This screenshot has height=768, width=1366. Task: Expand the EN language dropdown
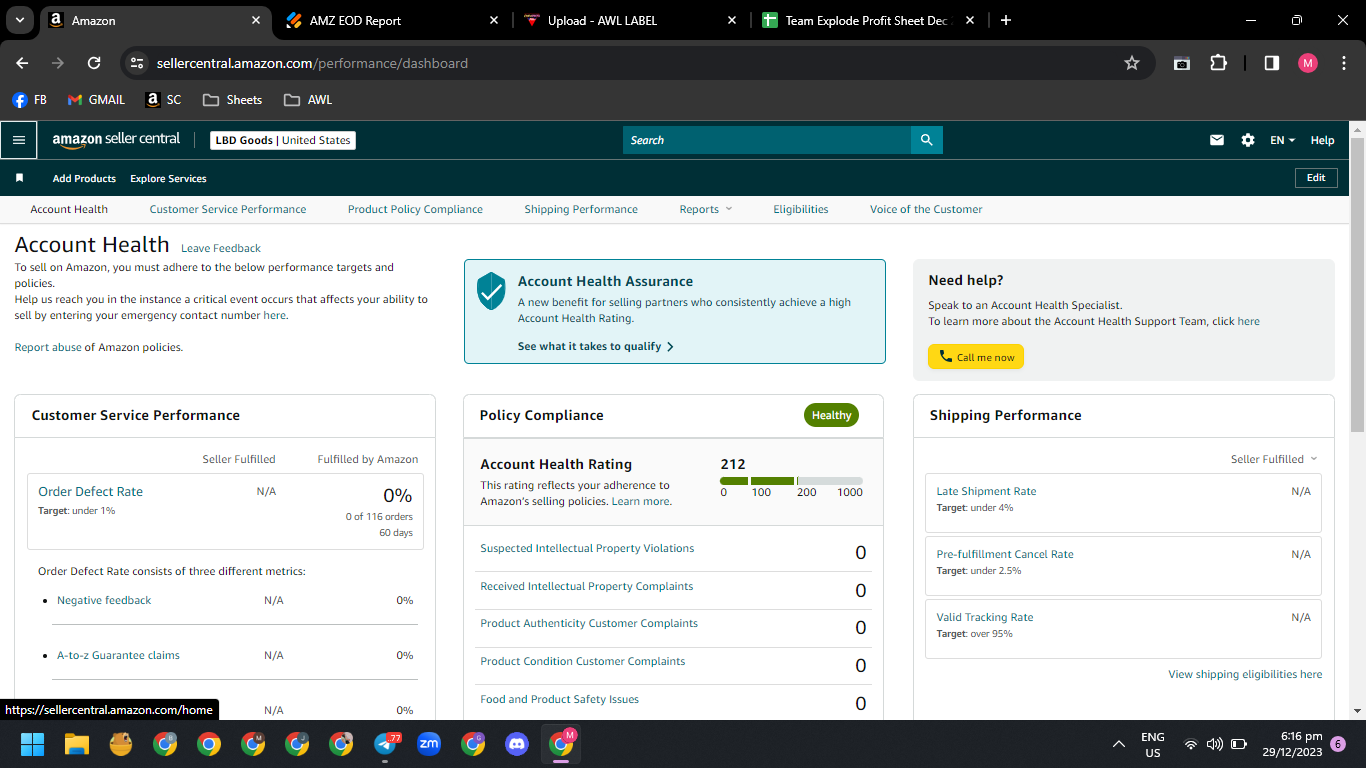pyautogui.click(x=1282, y=140)
